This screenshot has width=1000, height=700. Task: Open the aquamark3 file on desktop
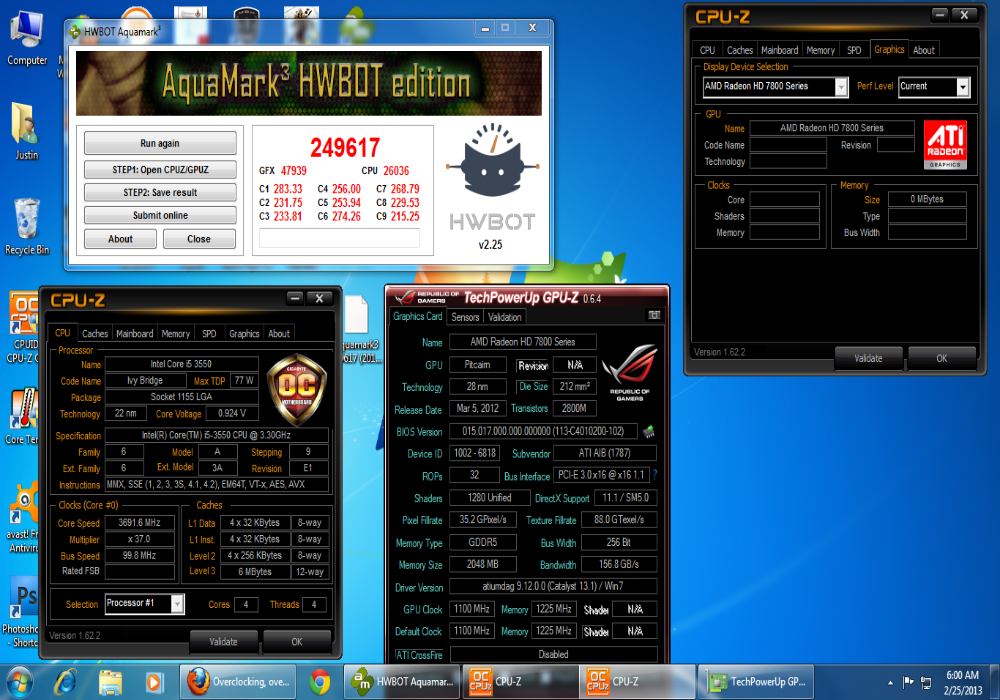click(x=358, y=328)
